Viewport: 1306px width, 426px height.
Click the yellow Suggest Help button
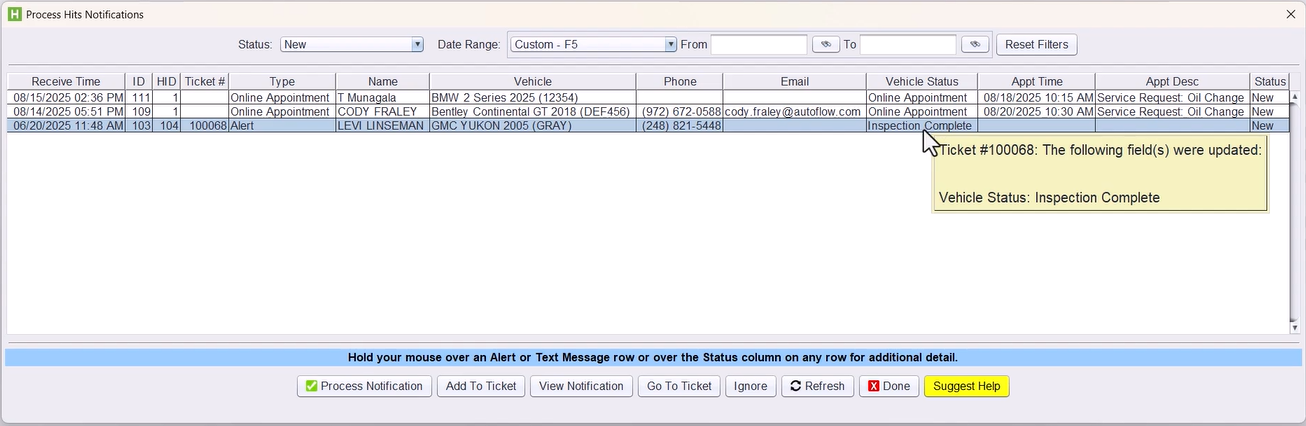[967, 386]
